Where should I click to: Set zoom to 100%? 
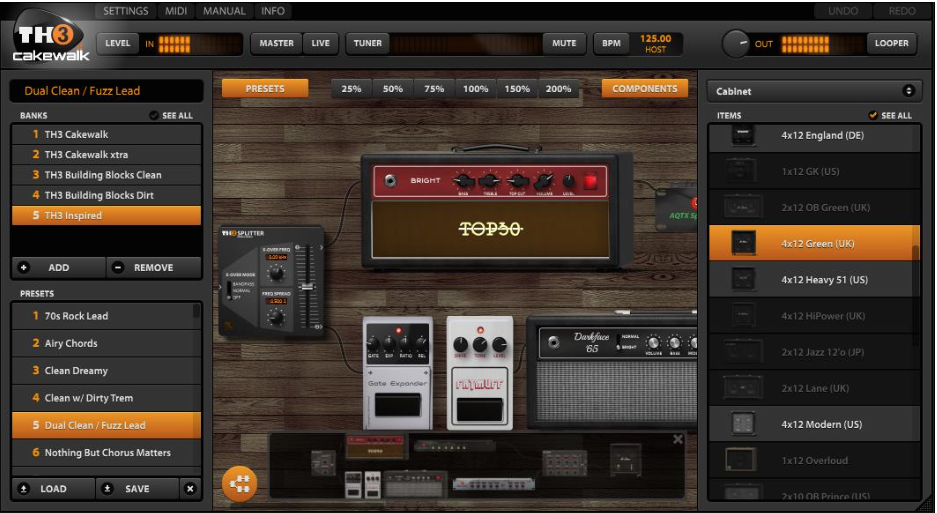point(476,88)
